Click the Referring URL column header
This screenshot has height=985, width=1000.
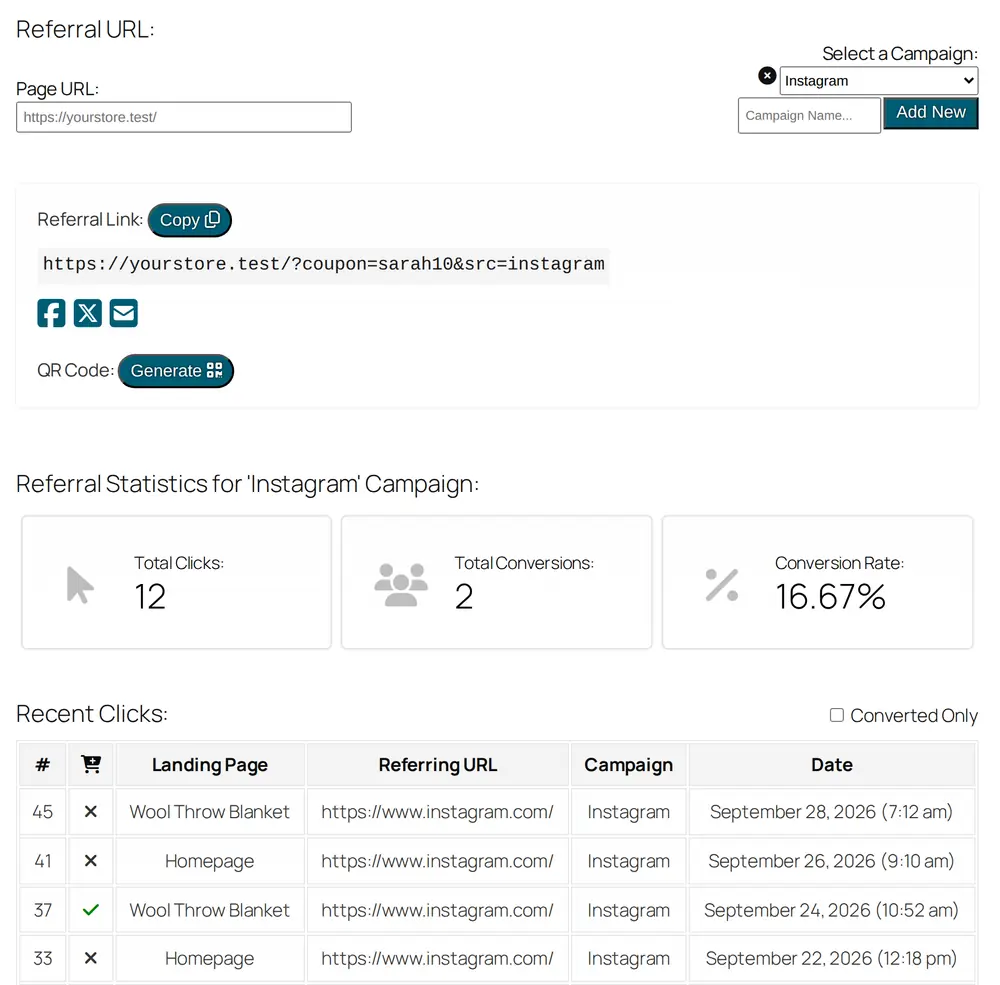click(x=438, y=764)
